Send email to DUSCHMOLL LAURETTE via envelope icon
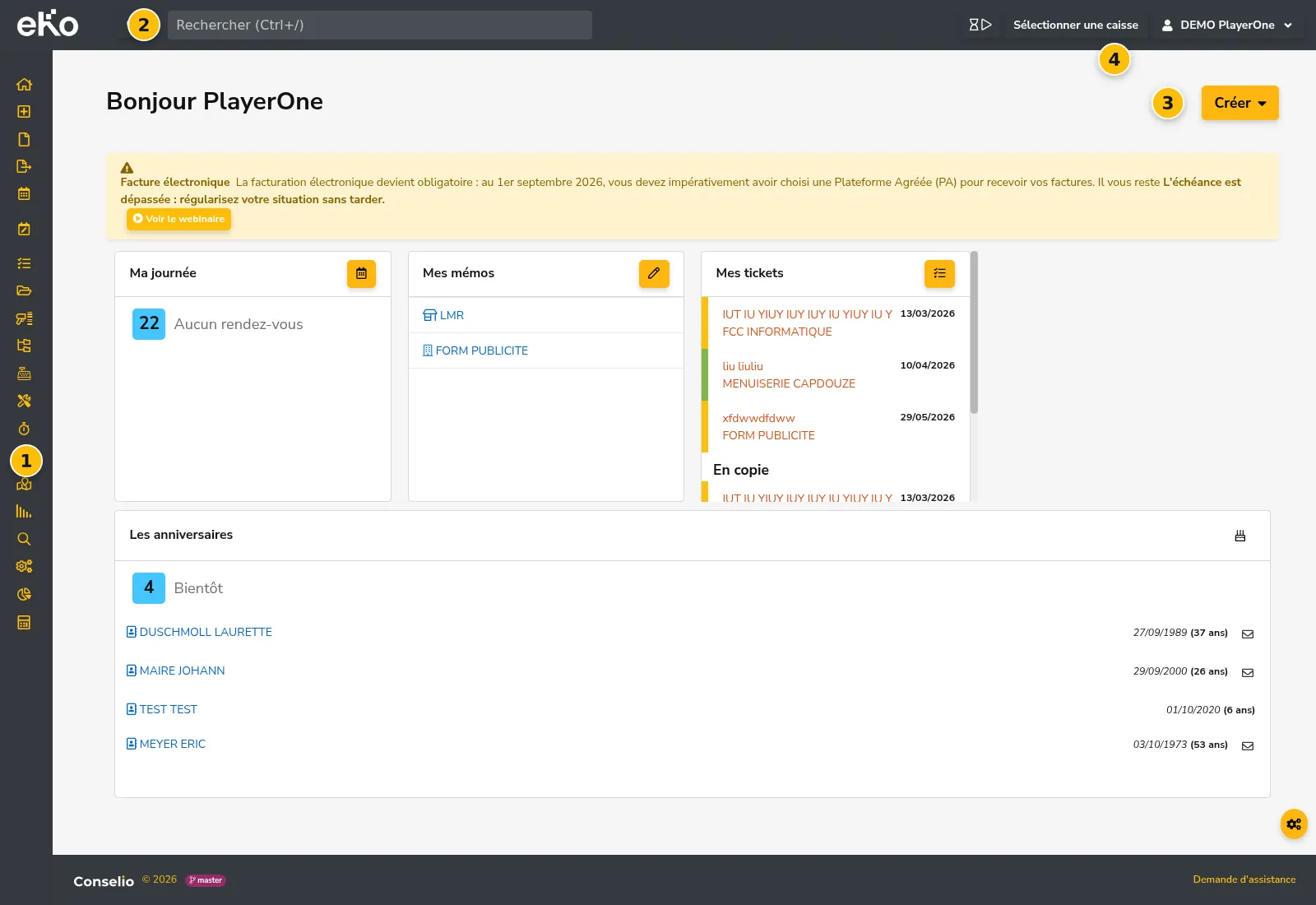1316x905 pixels. tap(1248, 633)
